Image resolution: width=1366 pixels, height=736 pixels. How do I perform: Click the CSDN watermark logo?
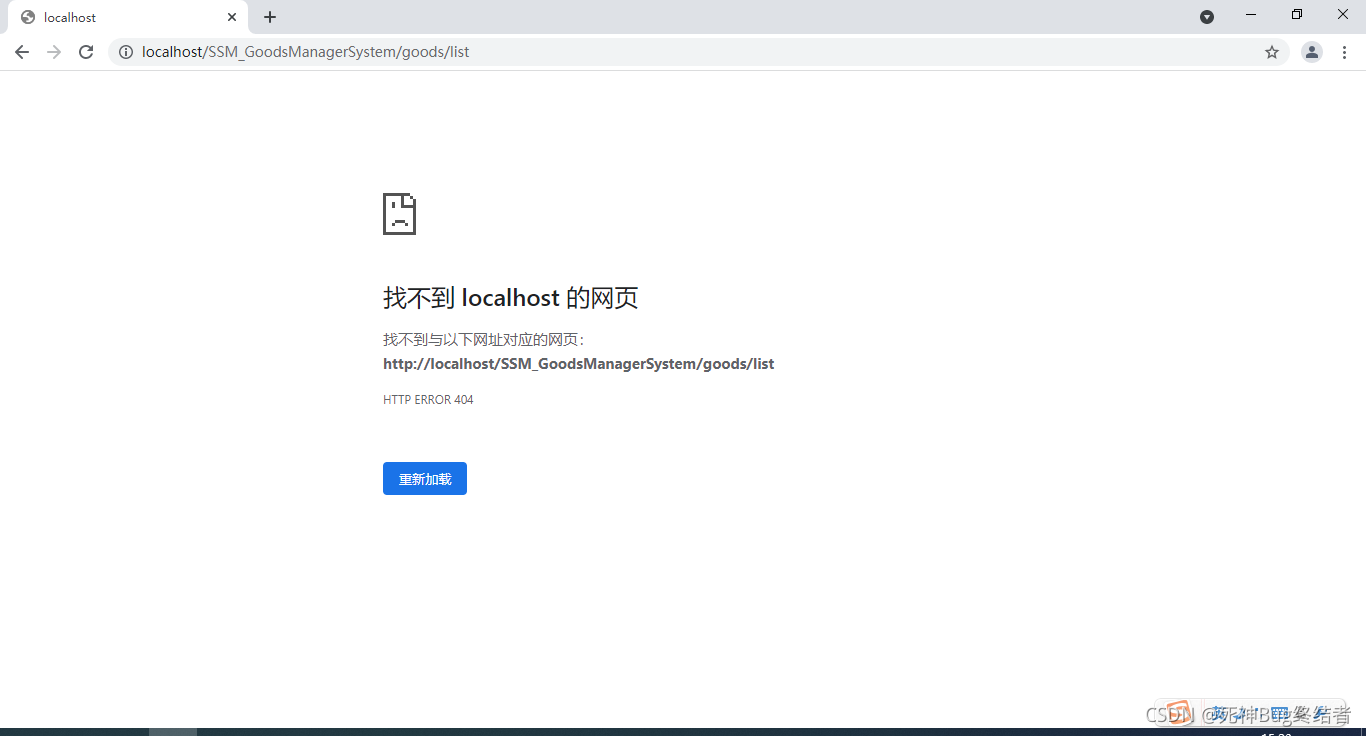1177,713
